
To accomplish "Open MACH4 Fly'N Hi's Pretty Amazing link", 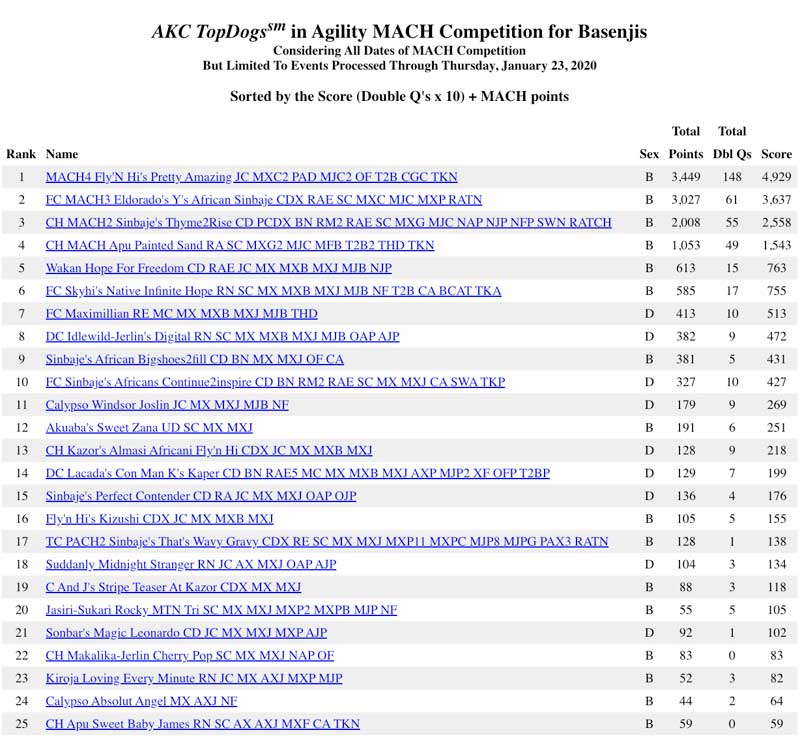I will pos(251,177).
